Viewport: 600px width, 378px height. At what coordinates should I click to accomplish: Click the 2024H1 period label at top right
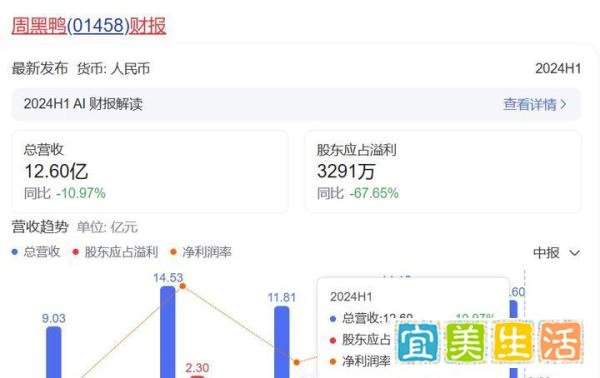[x=558, y=69]
